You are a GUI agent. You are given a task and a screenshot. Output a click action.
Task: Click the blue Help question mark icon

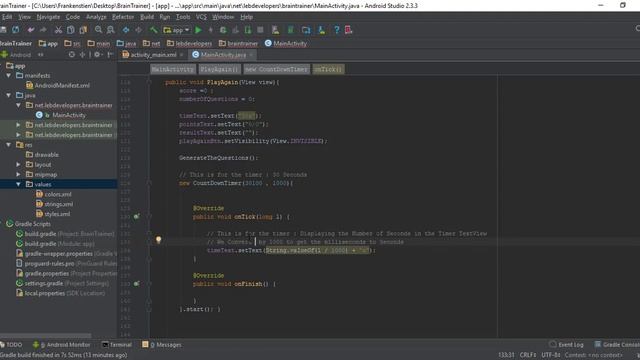click(x=336, y=30)
